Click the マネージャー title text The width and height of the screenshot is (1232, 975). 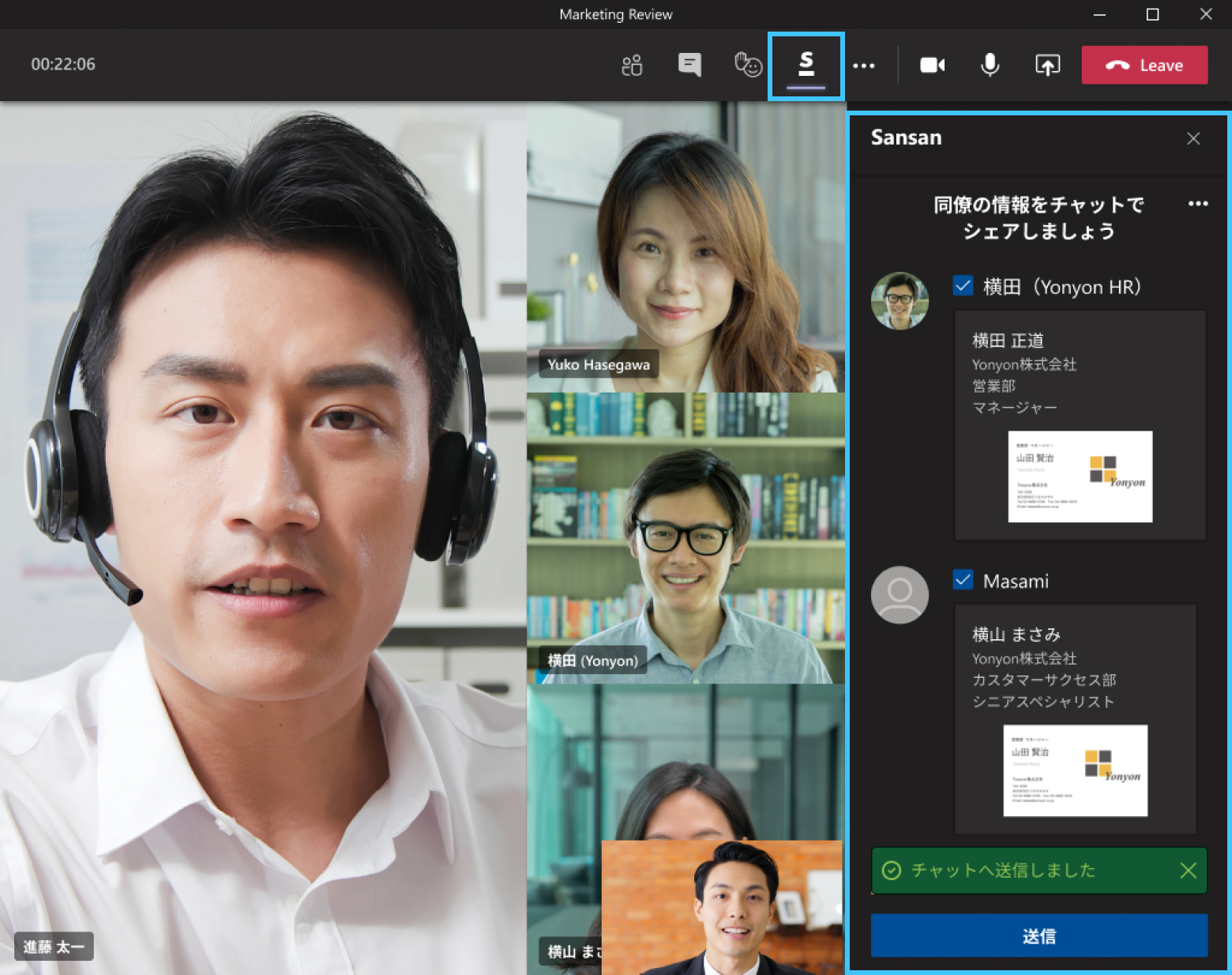[1014, 408]
